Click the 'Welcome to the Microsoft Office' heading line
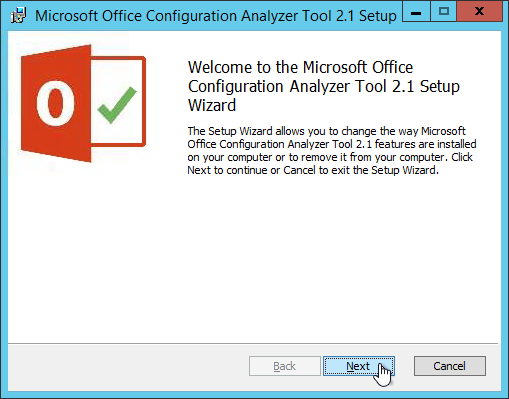This screenshot has width=509, height=399. (x=300, y=67)
